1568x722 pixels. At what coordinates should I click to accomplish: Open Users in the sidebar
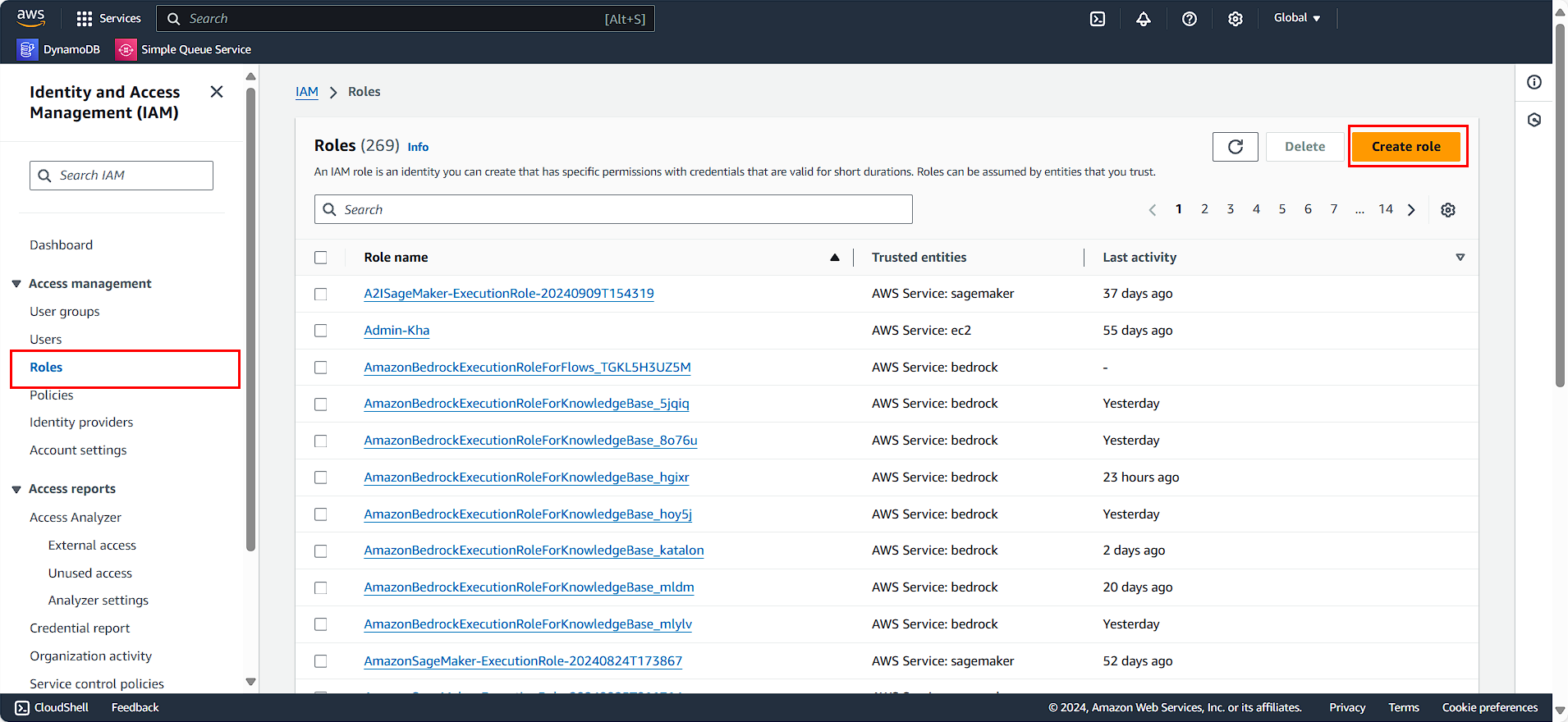point(46,340)
